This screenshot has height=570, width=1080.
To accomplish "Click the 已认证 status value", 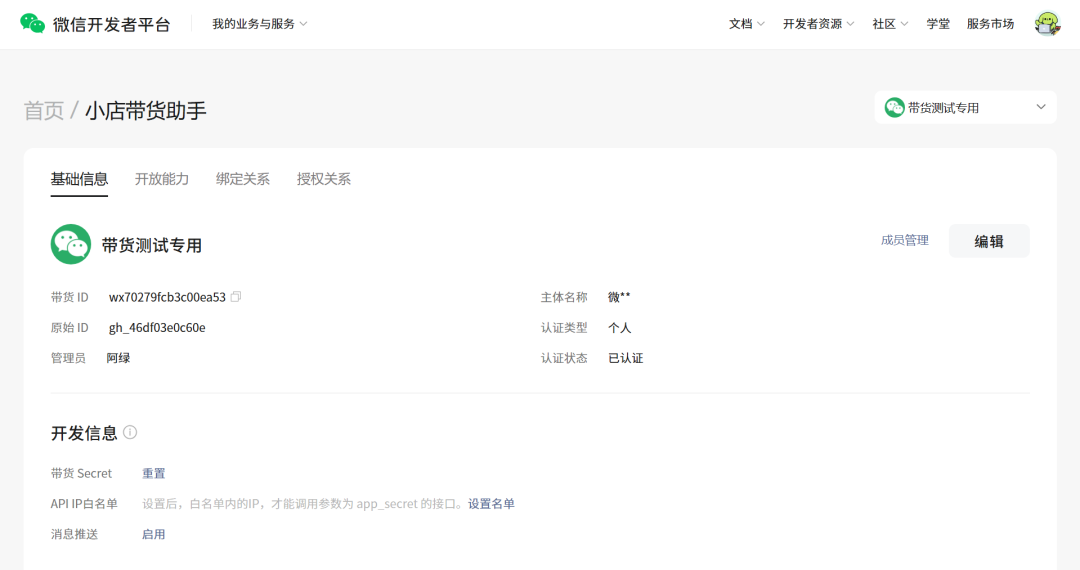I will tap(625, 358).
